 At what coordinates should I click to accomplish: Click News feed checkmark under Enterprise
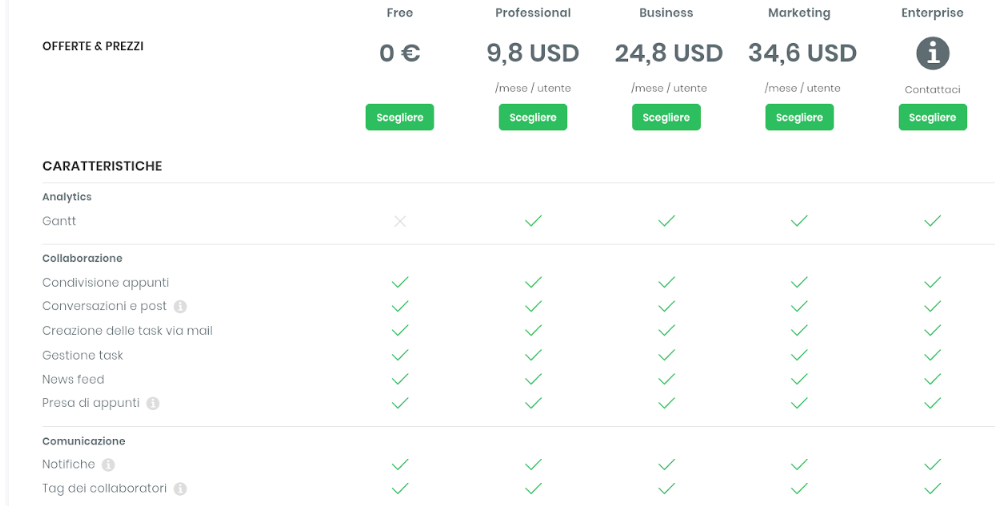[932, 379]
